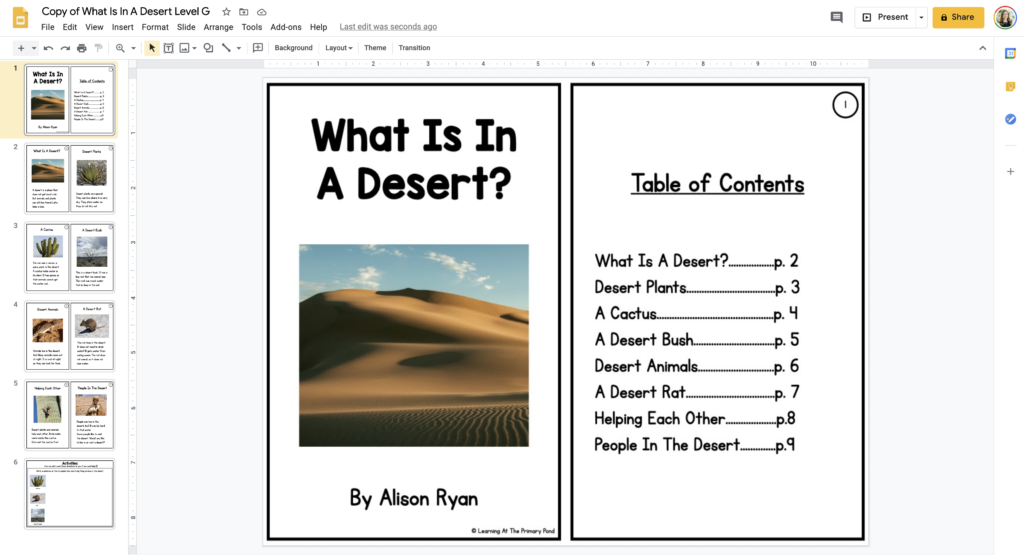1024x555 pixels.
Task: Add a comment from toolbar
Action: point(258,48)
